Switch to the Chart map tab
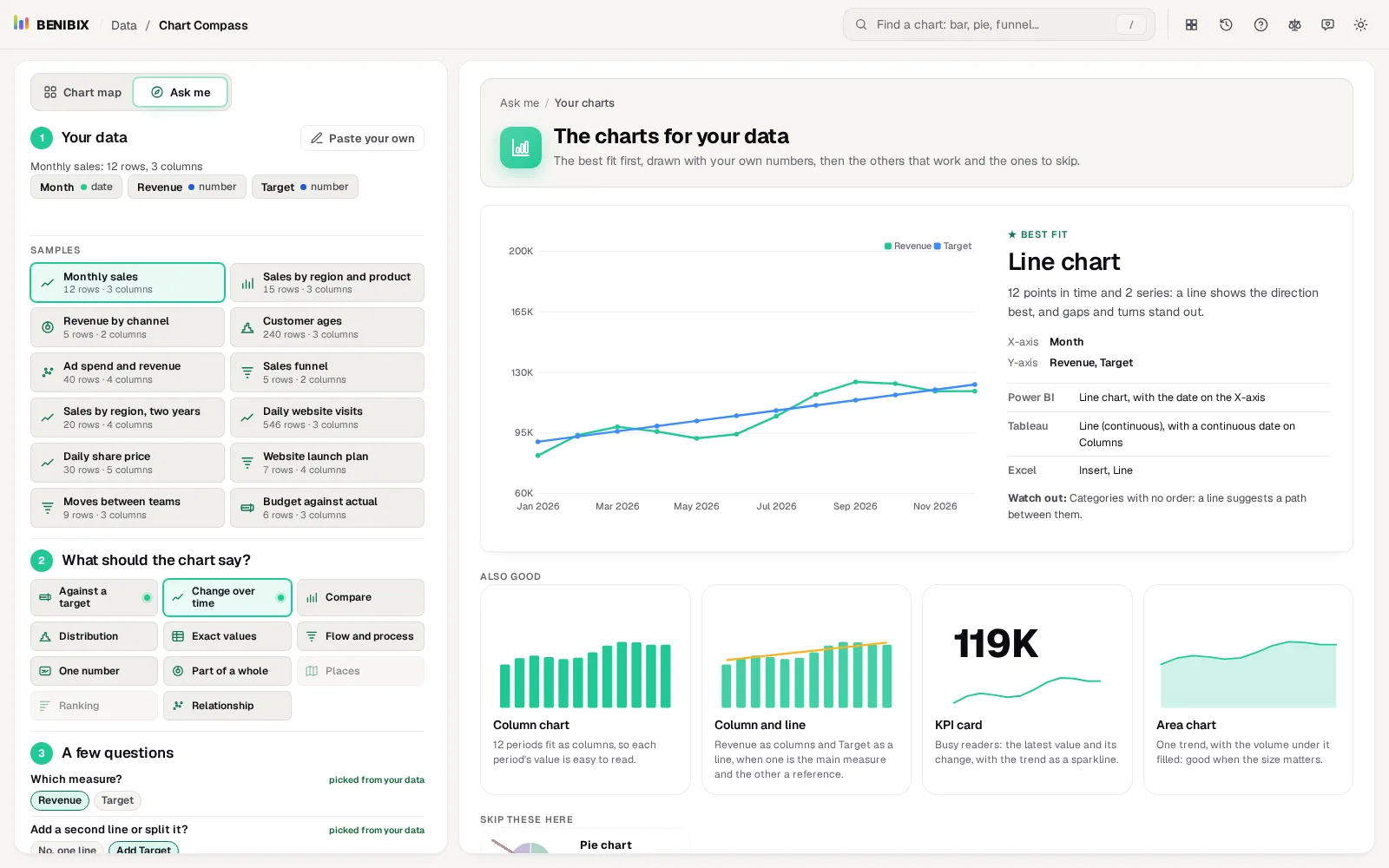The image size is (1389, 868). coord(83,92)
